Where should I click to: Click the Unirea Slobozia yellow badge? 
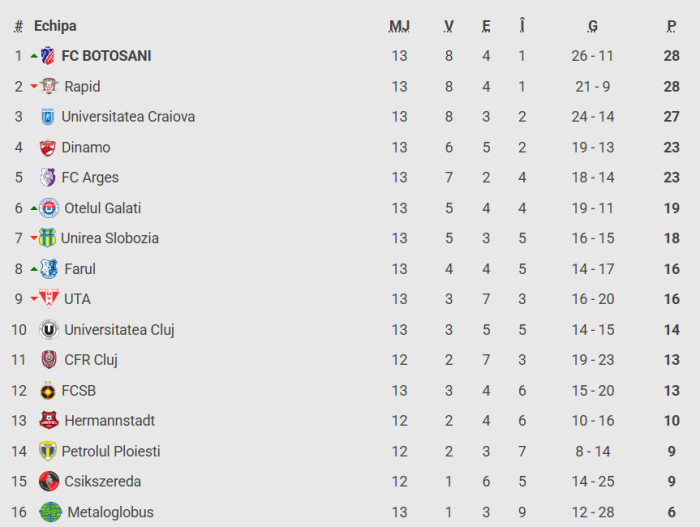point(47,238)
